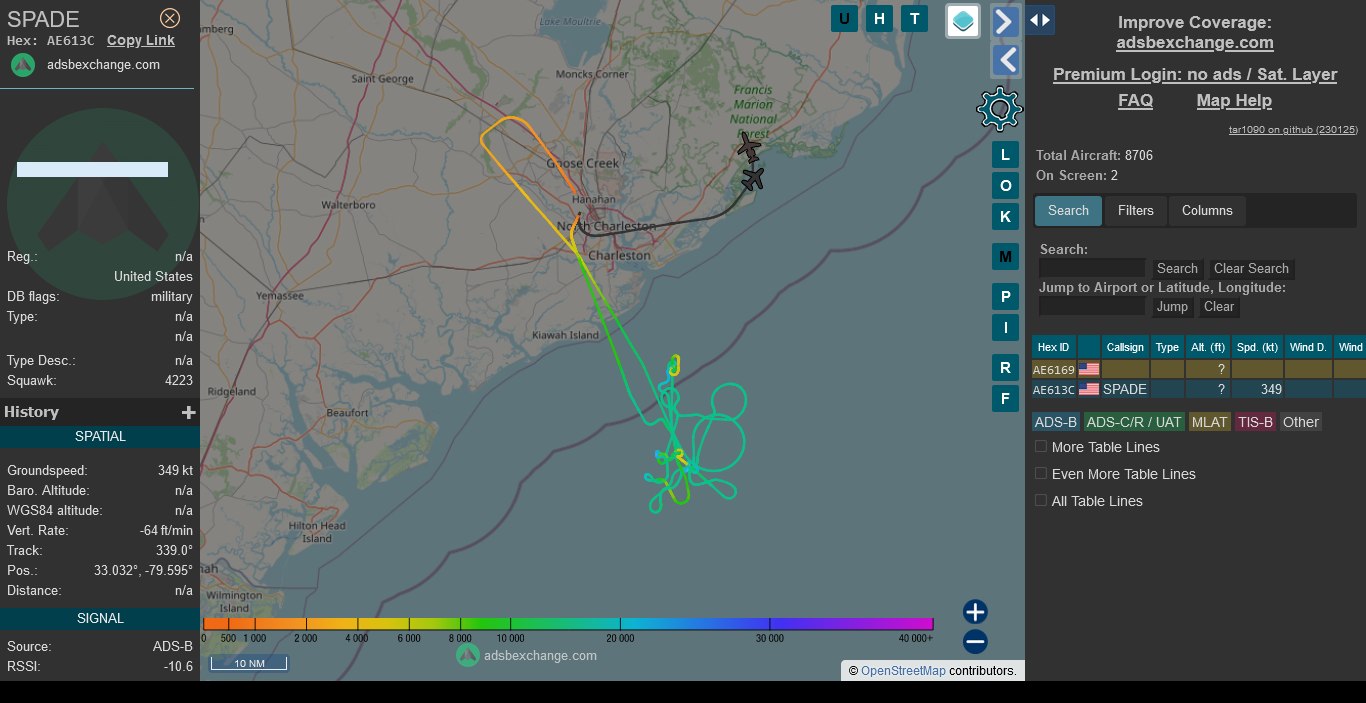The width and height of the screenshot is (1366, 703).
Task: Select the lower aircraft icon on map
Action: point(753,179)
